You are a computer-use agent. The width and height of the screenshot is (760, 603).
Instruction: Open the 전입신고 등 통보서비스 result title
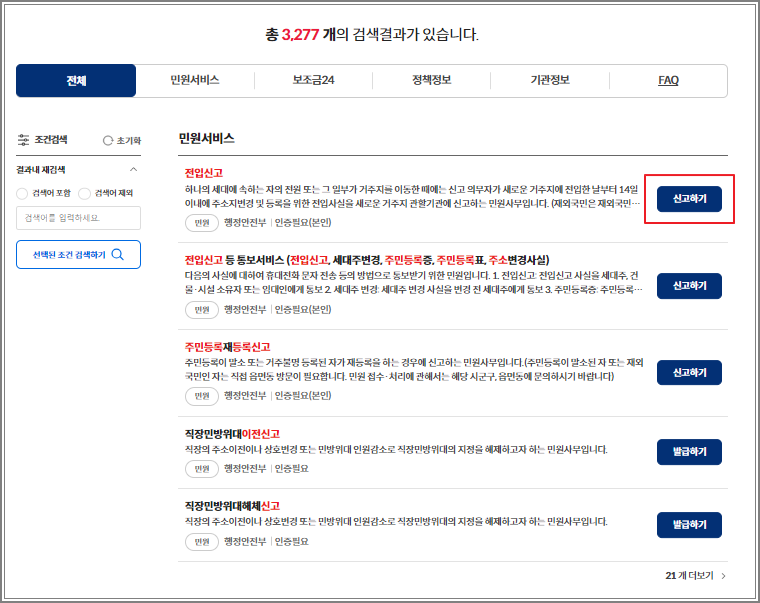coord(367,260)
